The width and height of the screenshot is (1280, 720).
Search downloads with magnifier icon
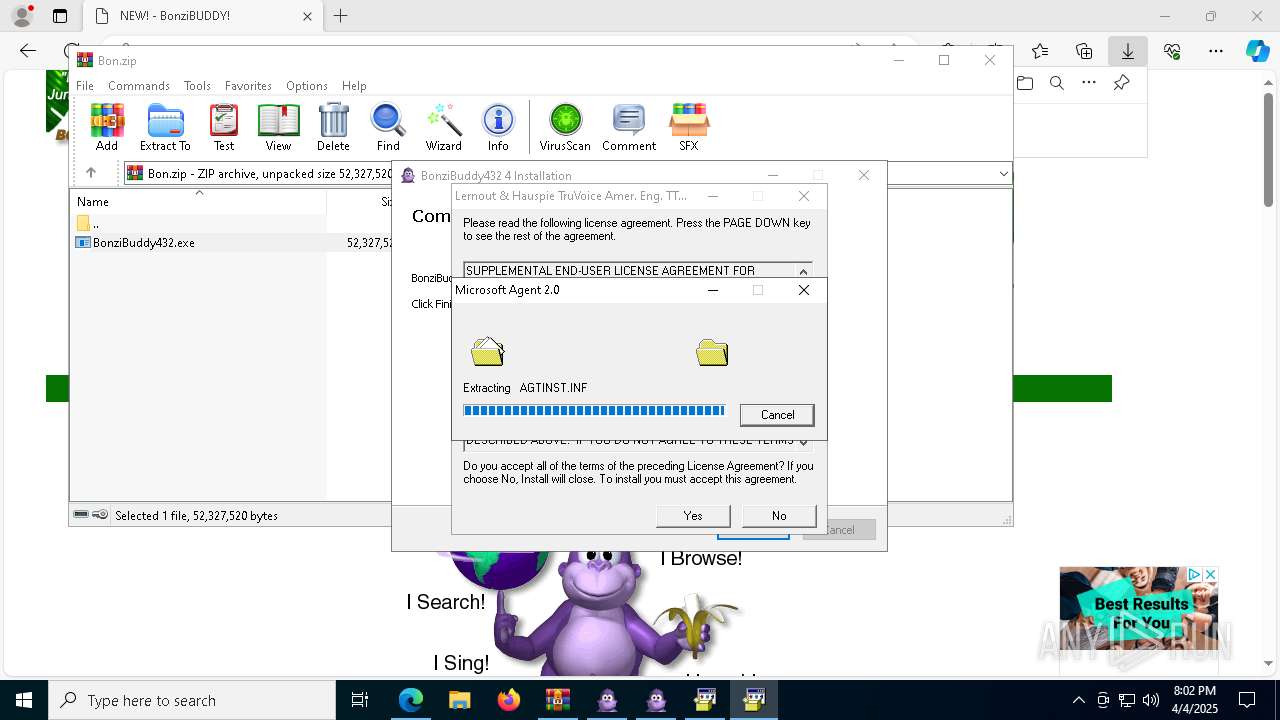click(x=1057, y=83)
